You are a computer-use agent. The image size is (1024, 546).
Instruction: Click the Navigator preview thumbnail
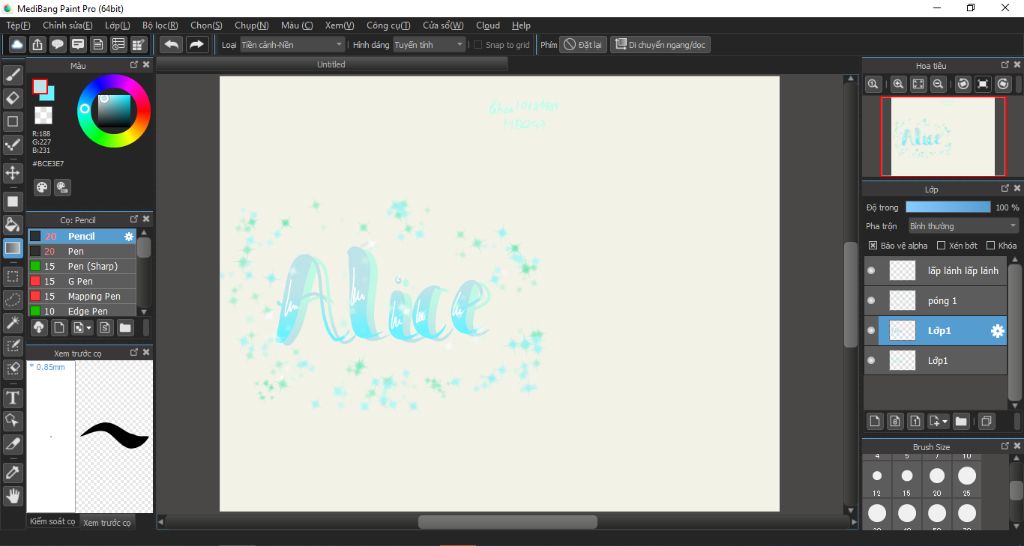coord(943,136)
